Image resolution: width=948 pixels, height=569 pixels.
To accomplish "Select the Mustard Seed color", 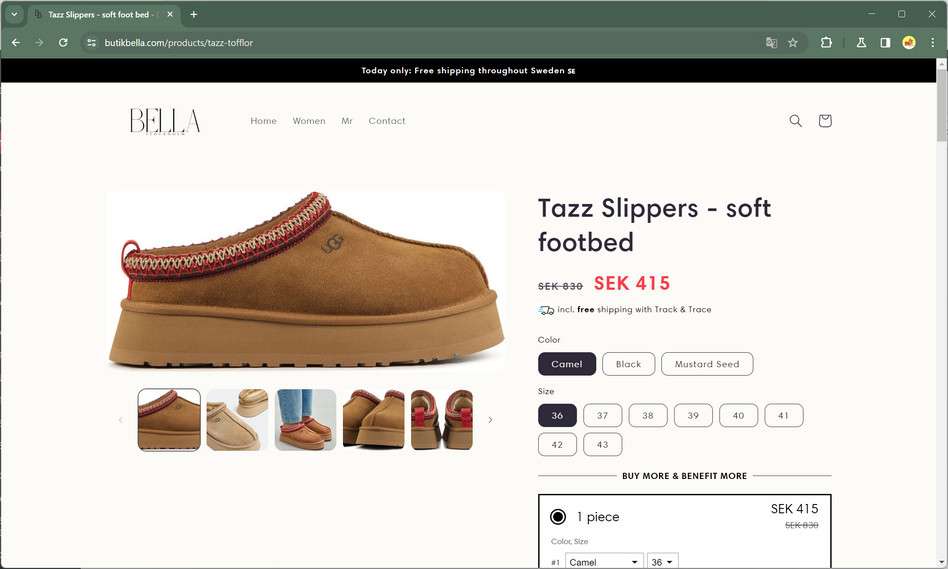I will tap(706, 364).
